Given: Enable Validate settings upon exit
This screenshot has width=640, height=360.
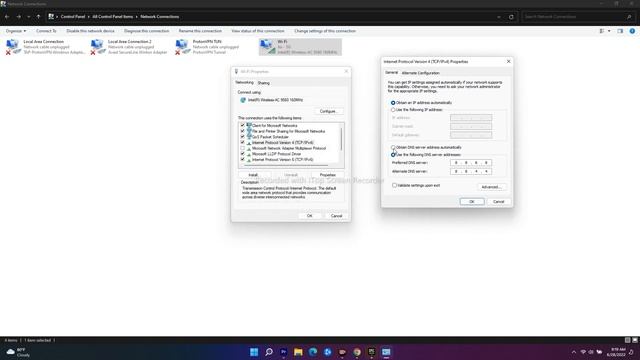Looking at the screenshot, I should coord(394,185).
